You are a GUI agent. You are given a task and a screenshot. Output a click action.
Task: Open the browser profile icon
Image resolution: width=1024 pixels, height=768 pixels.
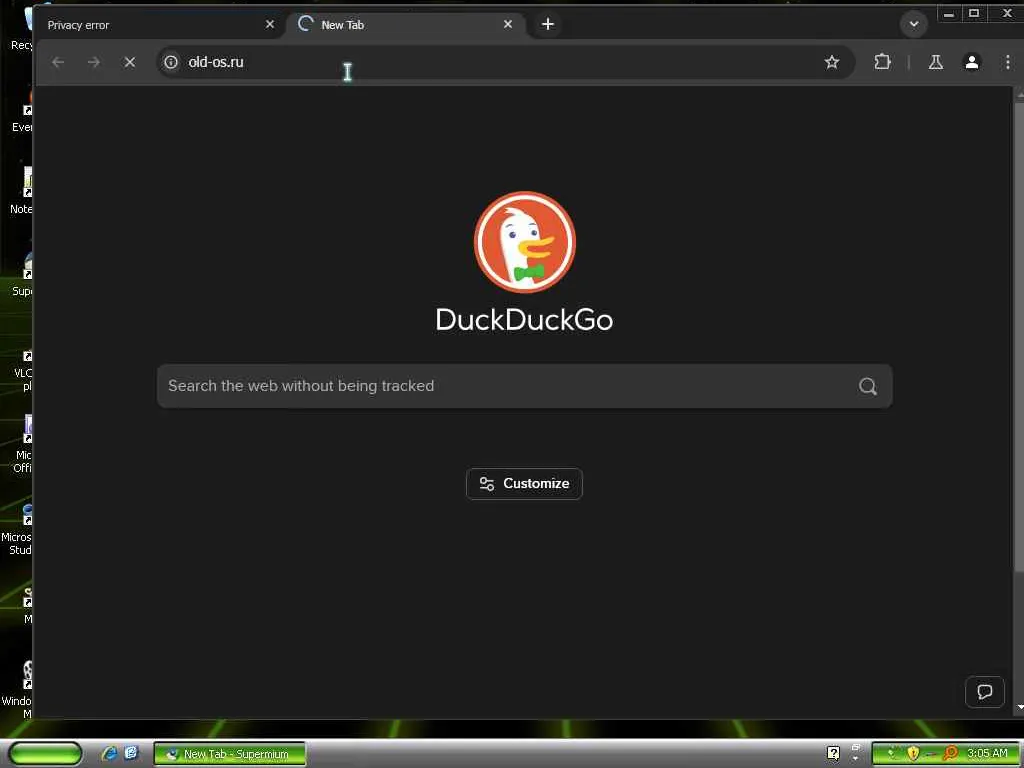click(x=972, y=62)
